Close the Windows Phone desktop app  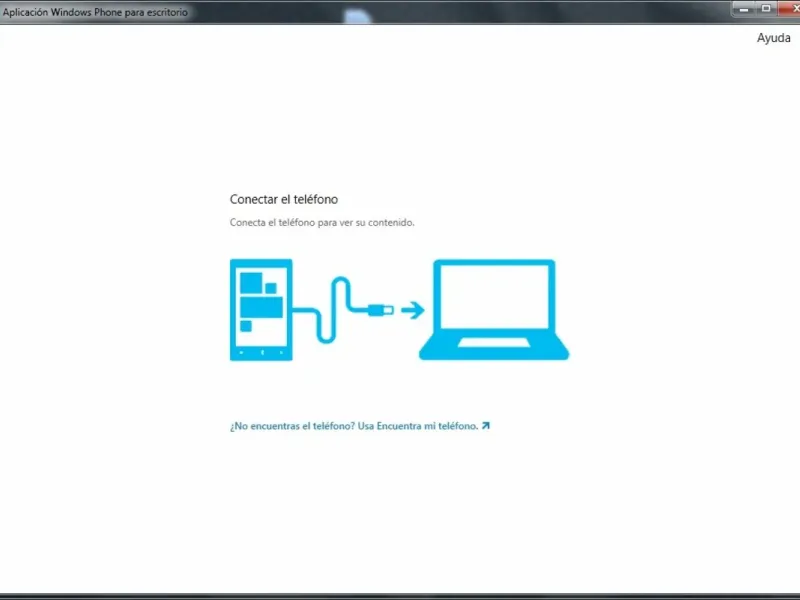(790, 9)
